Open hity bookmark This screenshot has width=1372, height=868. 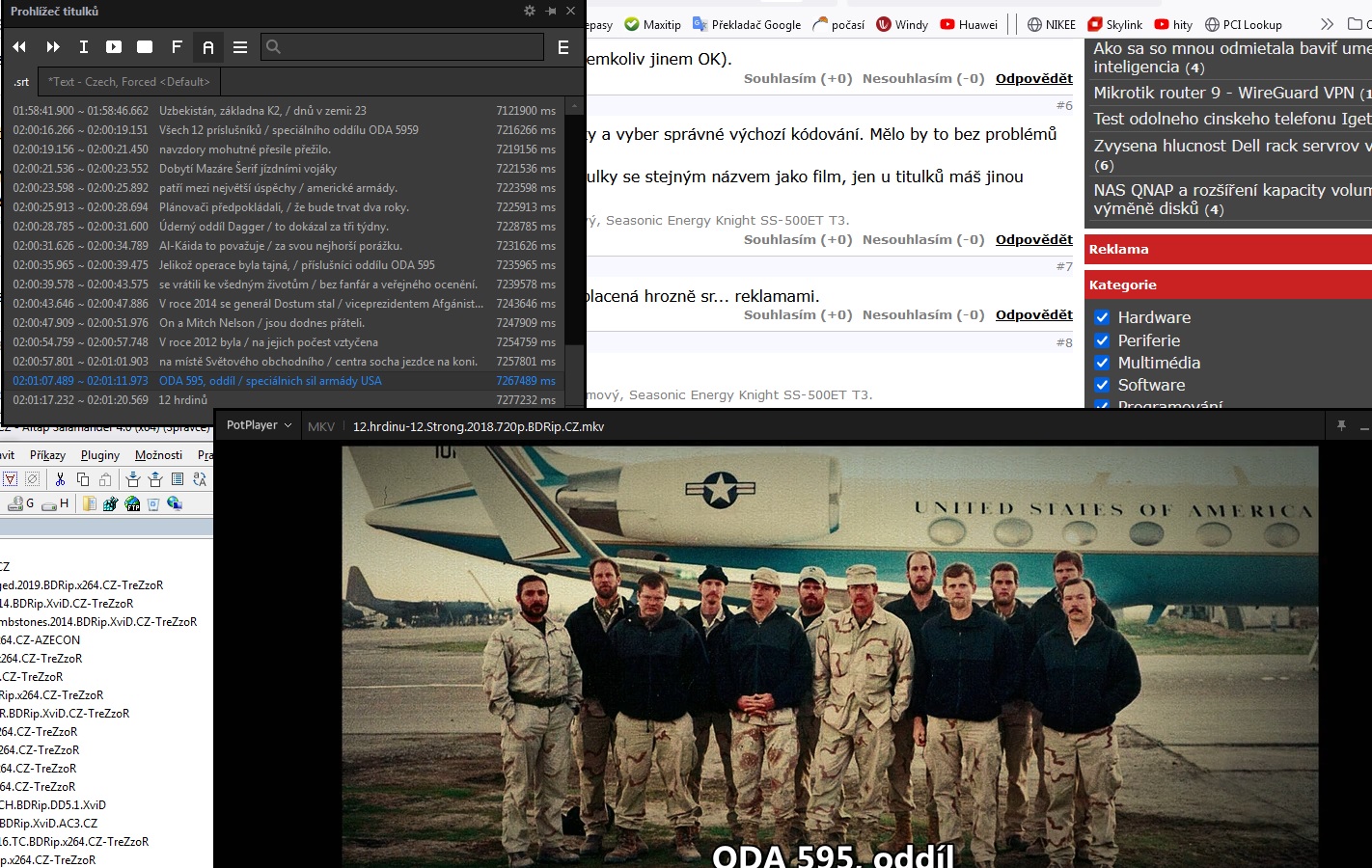[1173, 24]
